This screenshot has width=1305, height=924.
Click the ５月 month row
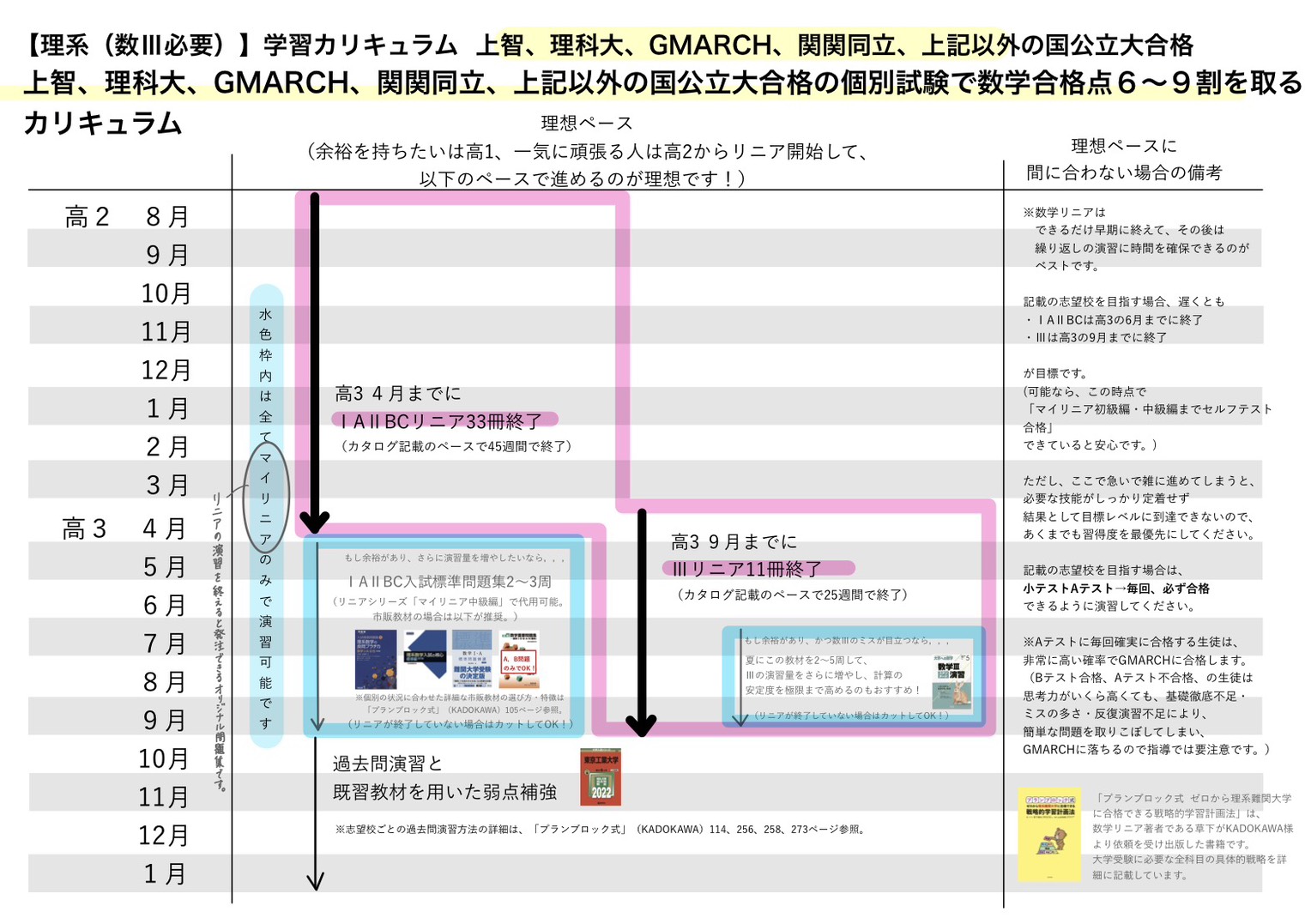click(165, 567)
